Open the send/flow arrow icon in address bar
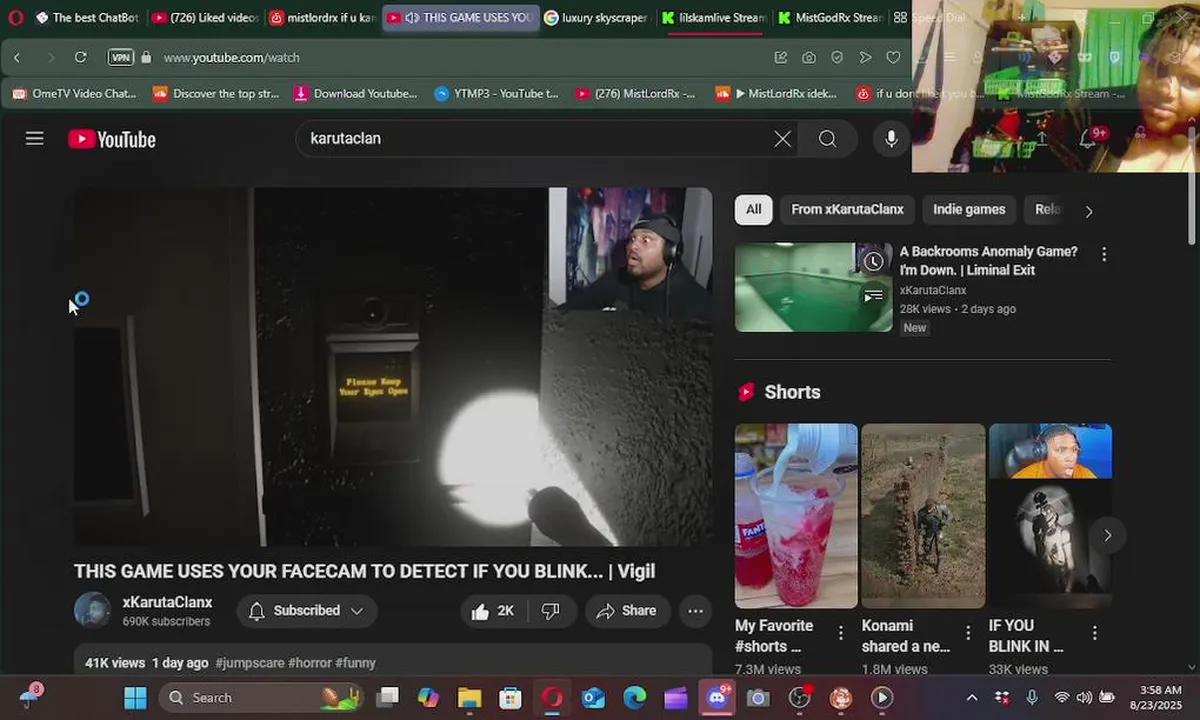This screenshot has height=720, width=1200. click(866, 57)
